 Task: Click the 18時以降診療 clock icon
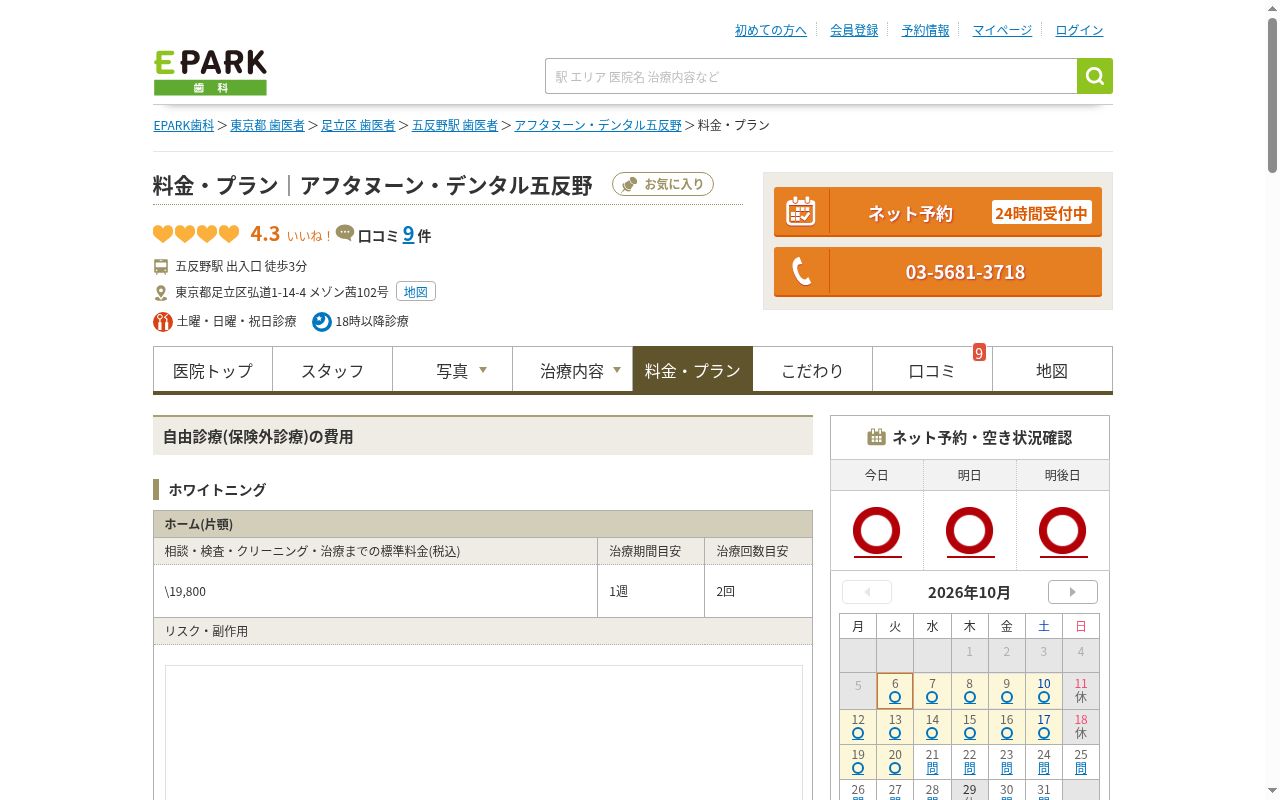322,321
